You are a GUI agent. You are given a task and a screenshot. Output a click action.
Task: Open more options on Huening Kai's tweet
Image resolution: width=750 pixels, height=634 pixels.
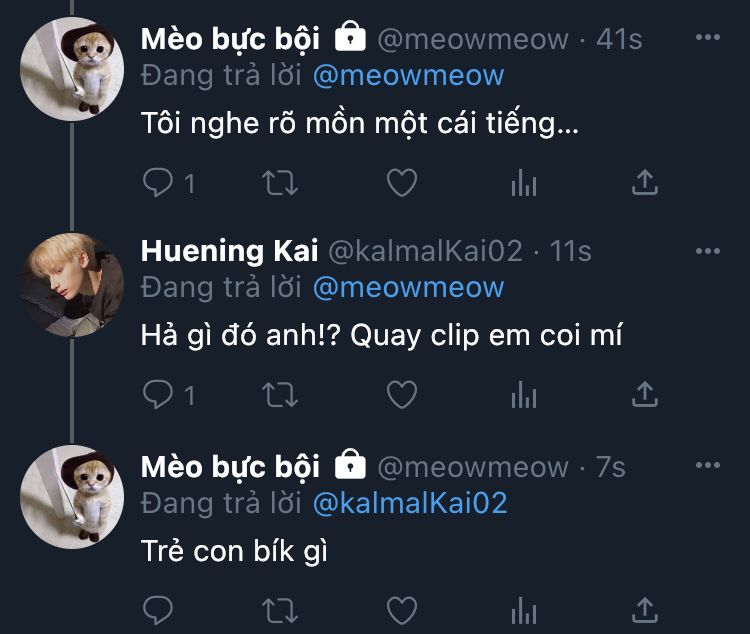click(707, 251)
